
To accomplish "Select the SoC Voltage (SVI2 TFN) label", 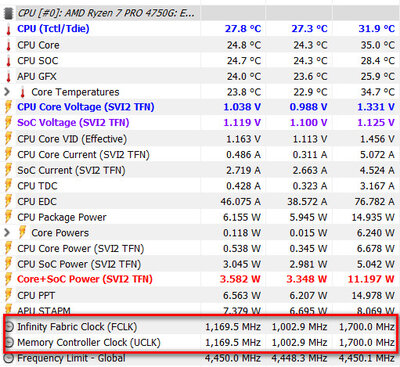I will point(73,123).
